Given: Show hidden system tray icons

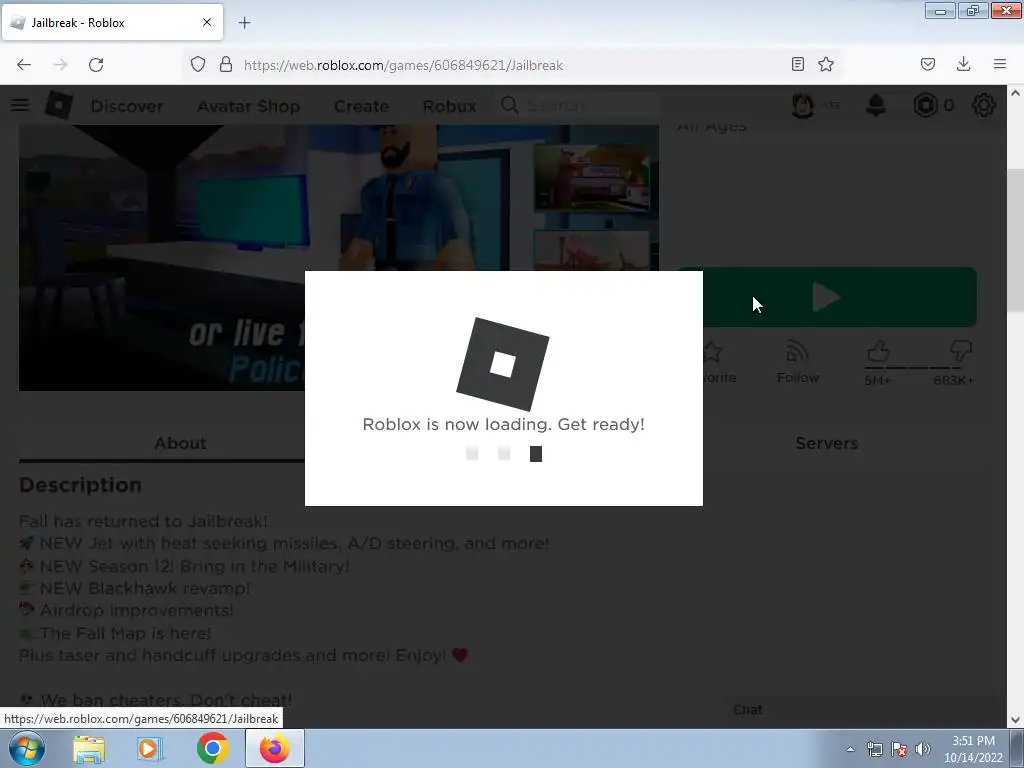Looking at the screenshot, I should tap(850, 749).
